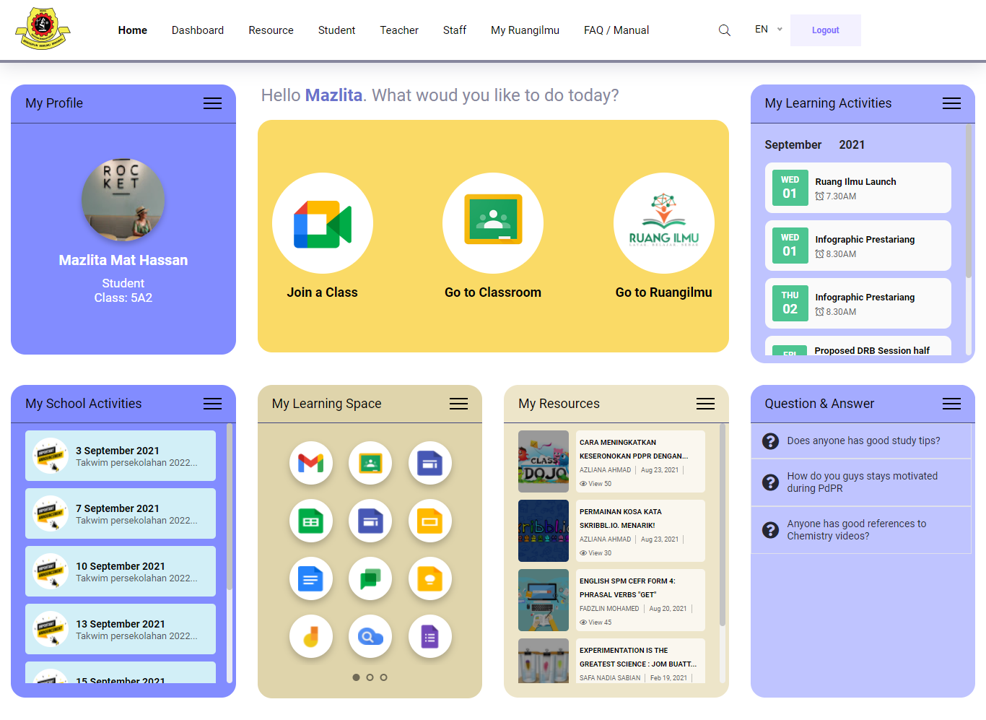Open Ruang Ilmu Launch activity at 7.30AM
This screenshot has width=986, height=720.
(x=858, y=188)
